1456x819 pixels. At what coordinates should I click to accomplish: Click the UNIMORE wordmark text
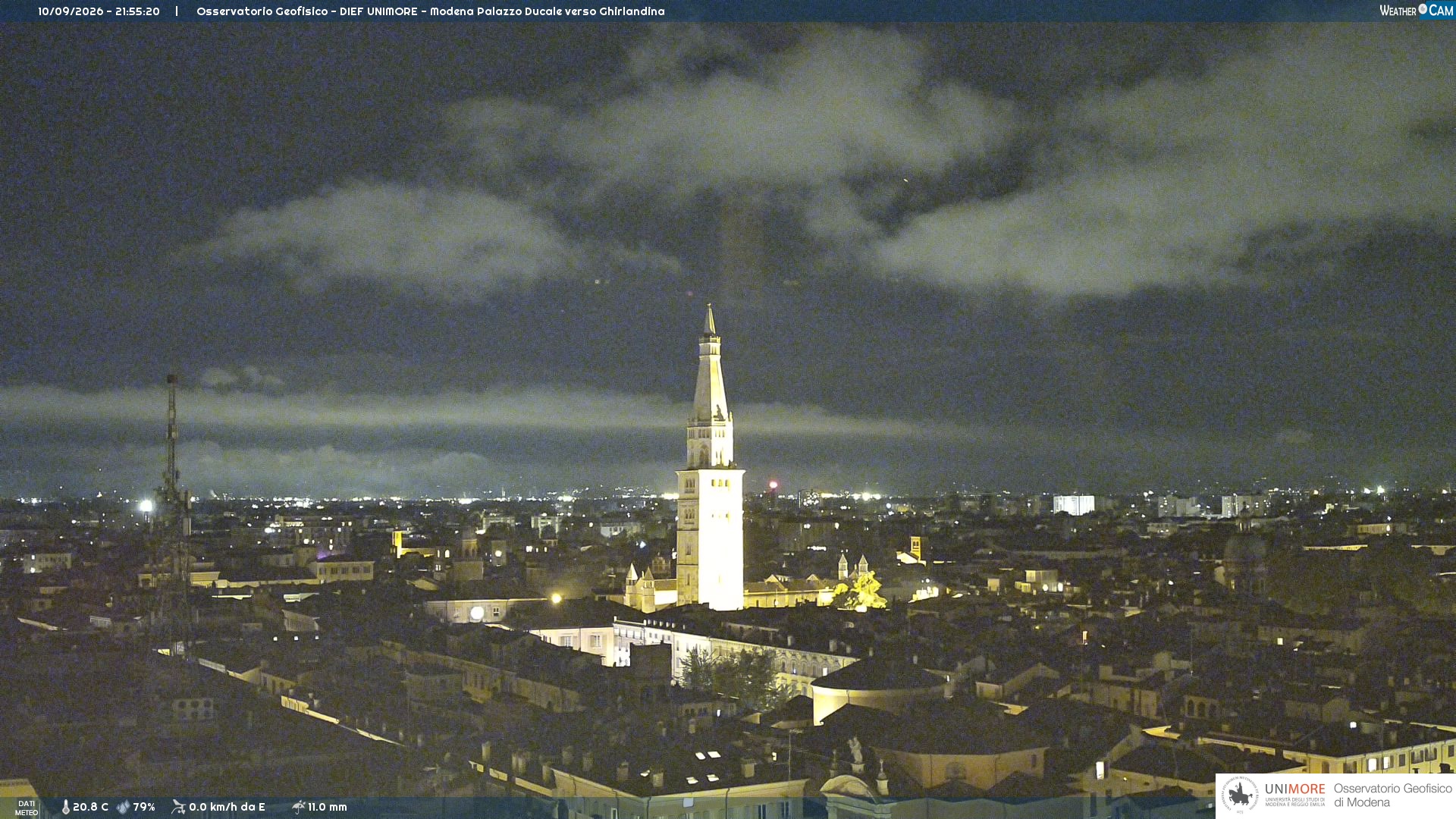(1294, 789)
